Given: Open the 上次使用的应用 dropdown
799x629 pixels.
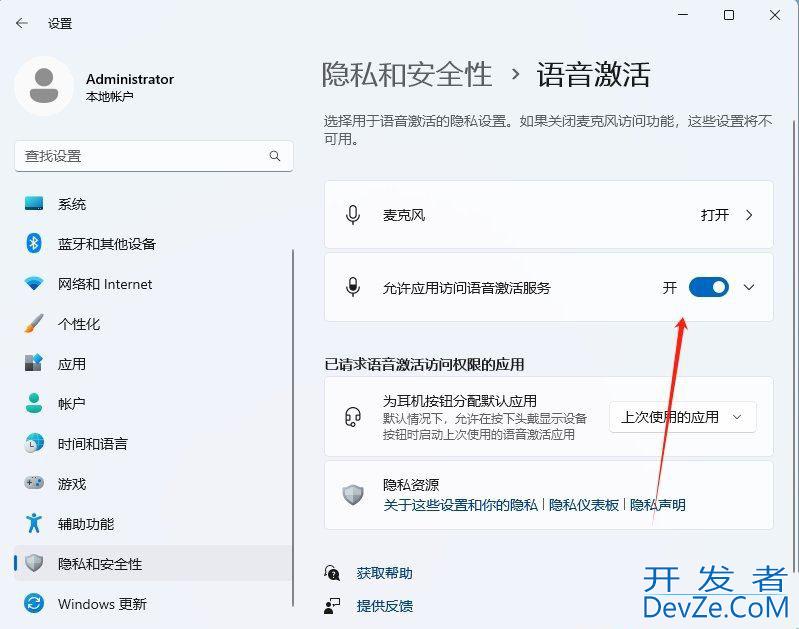Looking at the screenshot, I should (682, 417).
